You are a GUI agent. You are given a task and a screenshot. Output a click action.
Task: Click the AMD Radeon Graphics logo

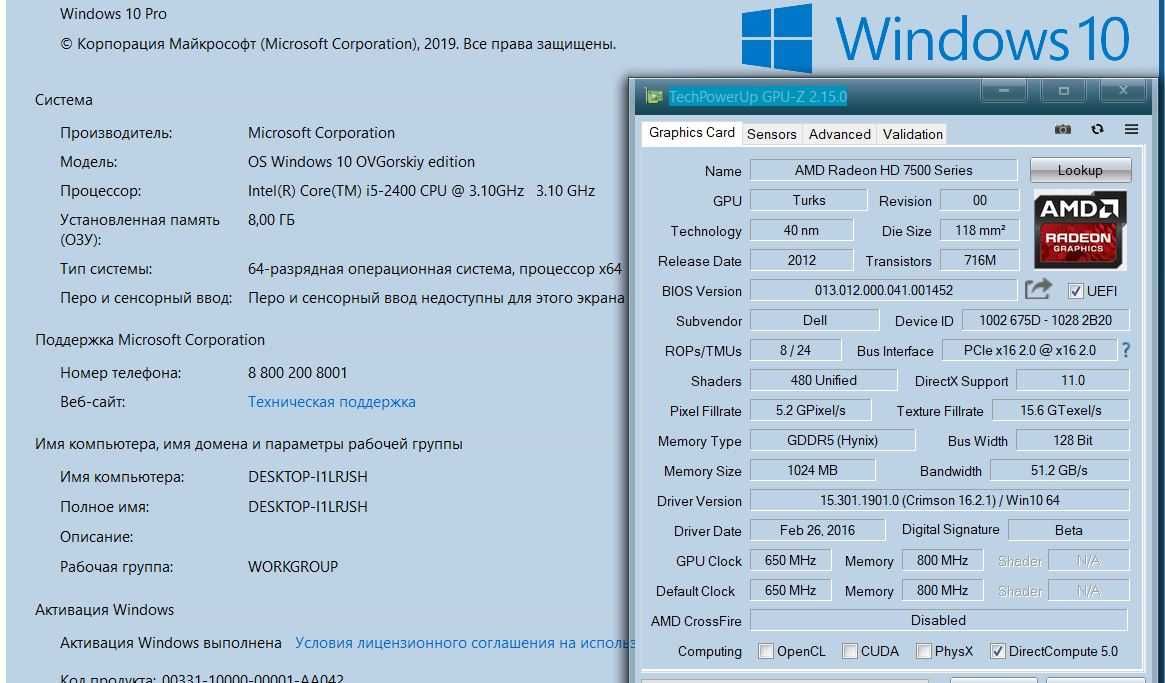(x=1080, y=230)
